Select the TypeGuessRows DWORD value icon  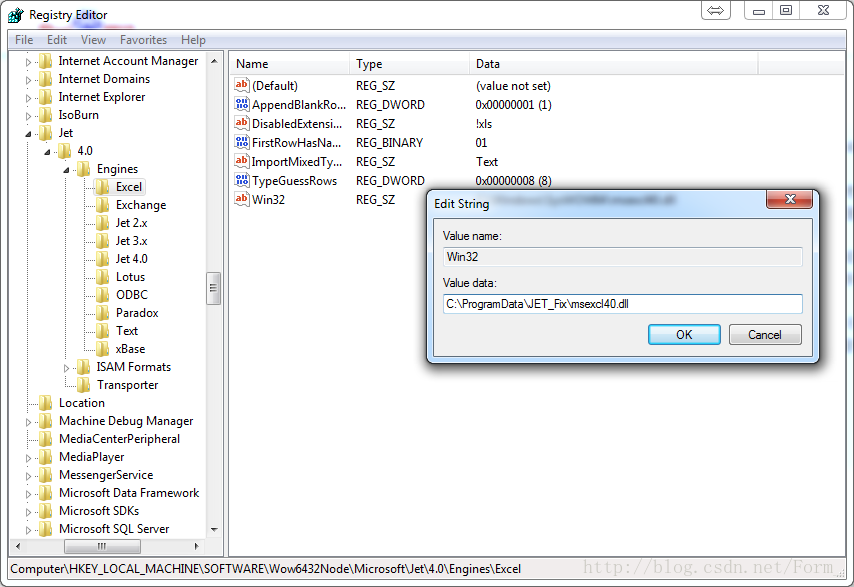[241, 180]
